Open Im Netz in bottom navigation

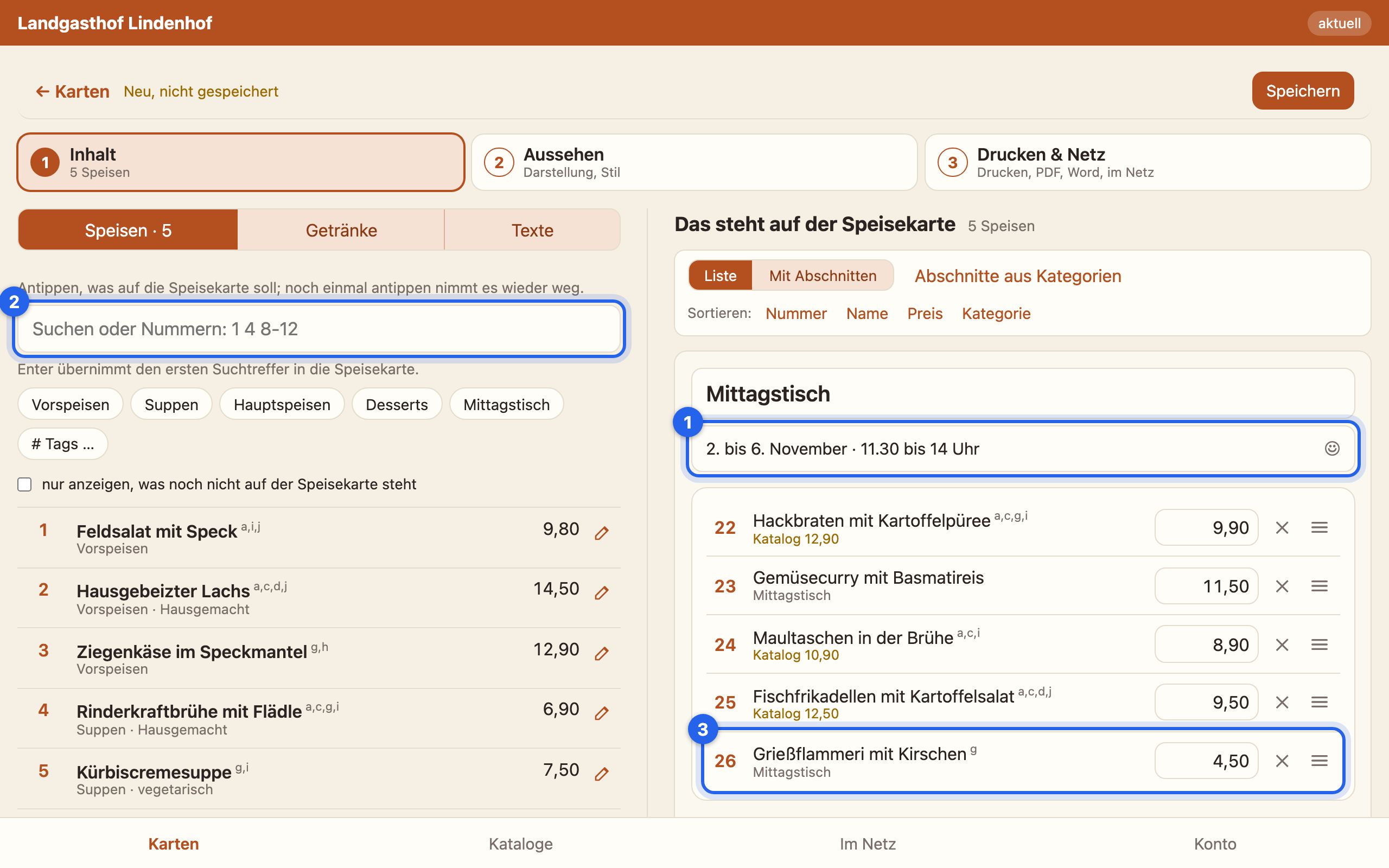coord(867,844)
